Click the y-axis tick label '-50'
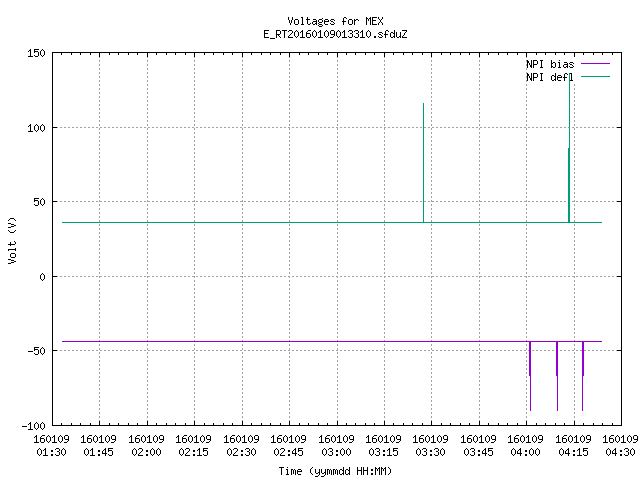The image size is (640, 480). click(x=36, y=351)
